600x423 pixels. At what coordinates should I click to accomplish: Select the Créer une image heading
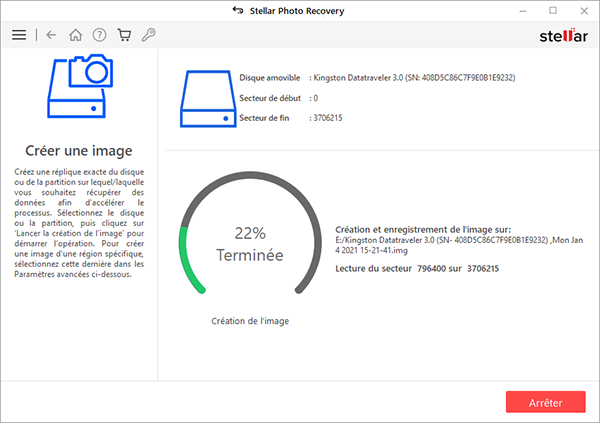[x=79, y=150]
